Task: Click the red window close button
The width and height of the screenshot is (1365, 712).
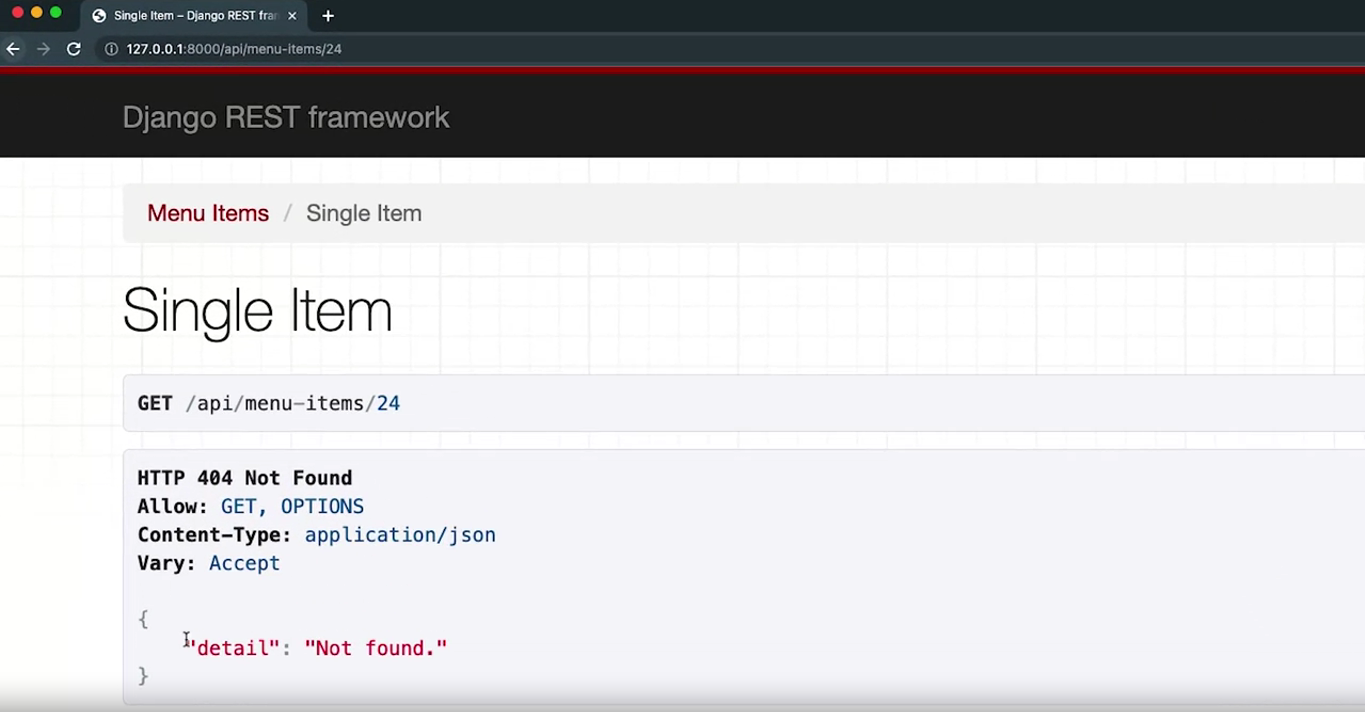Action: point(17,13)
